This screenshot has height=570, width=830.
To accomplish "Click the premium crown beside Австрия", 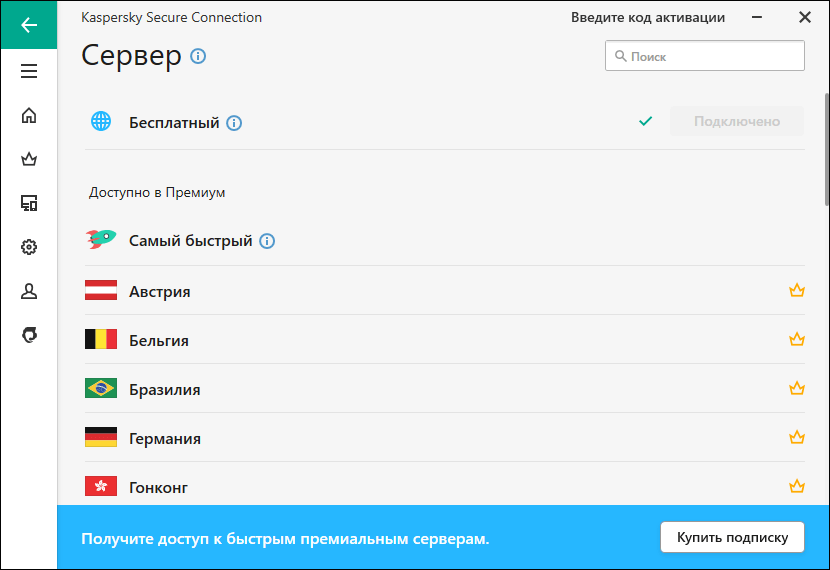I will pos(796,291).
